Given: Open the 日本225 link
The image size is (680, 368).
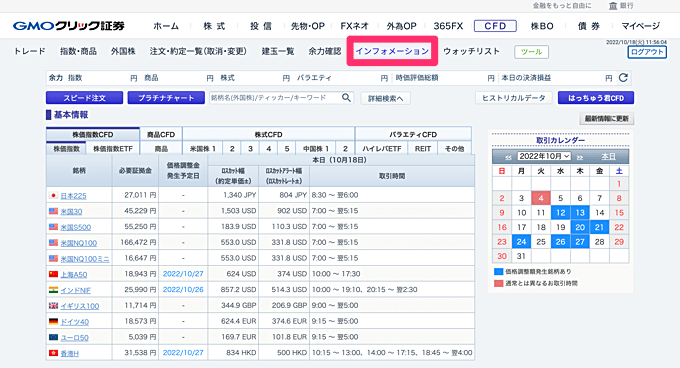Looking at the screenshot, I should (73, 196).
